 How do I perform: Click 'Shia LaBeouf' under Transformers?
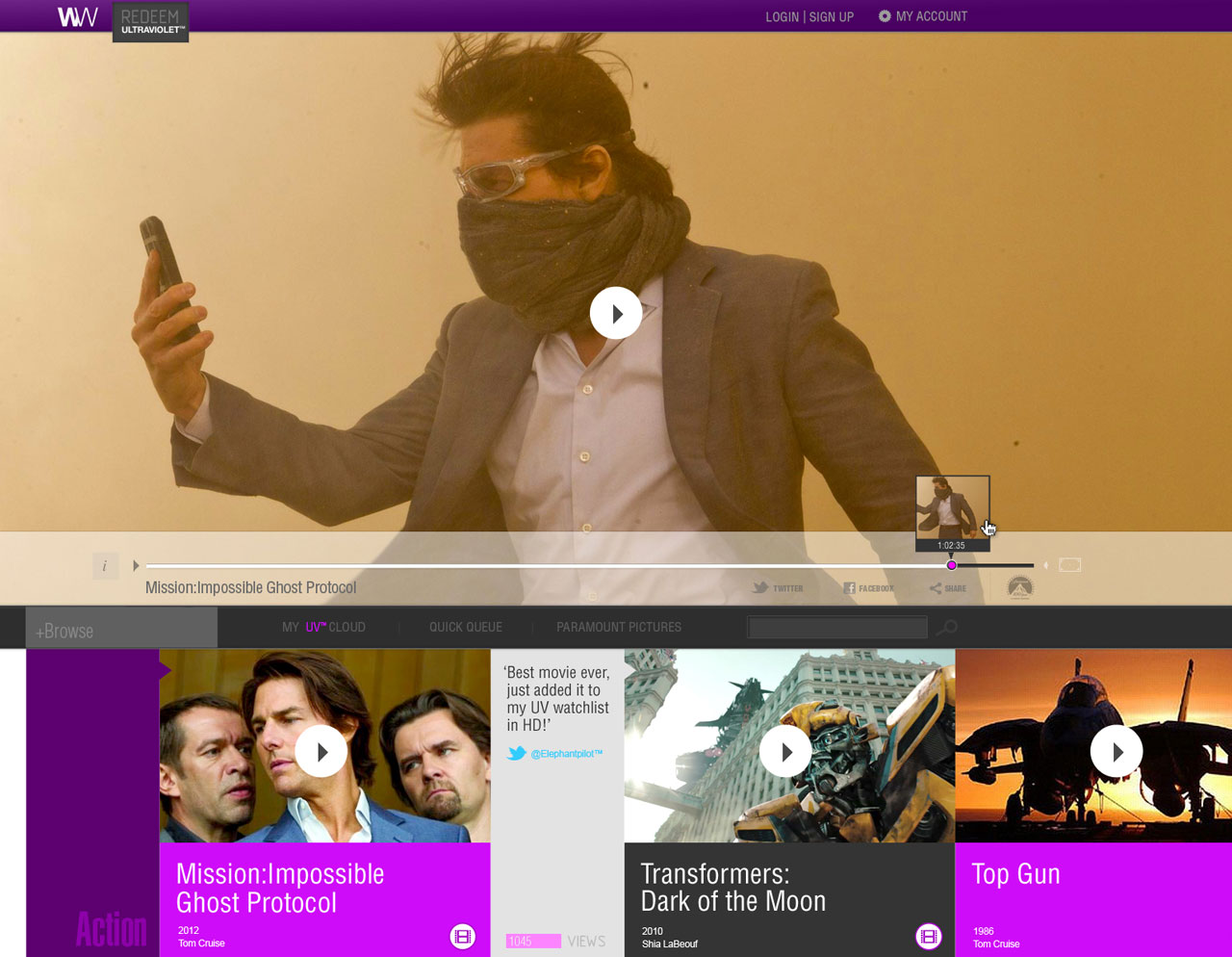[x=670, y=944]
